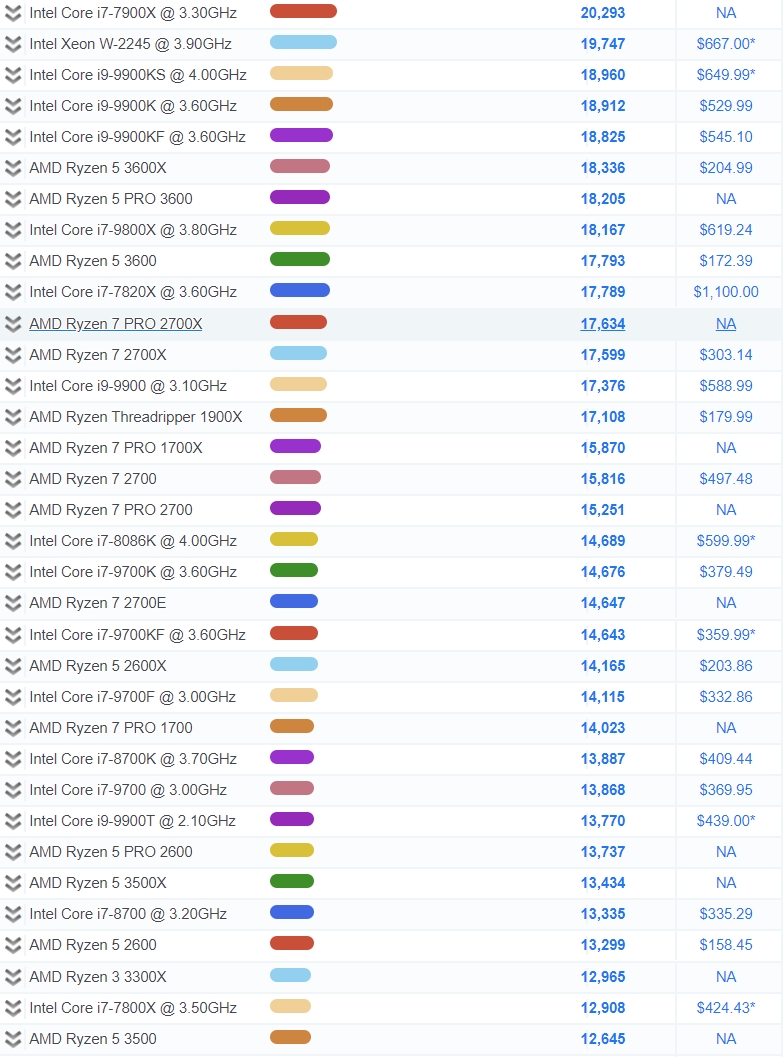The image size is (783, 1057).
Task: Click the NA price for Ryzen 7 PRO 2700X
Action: tap(726, 324)
